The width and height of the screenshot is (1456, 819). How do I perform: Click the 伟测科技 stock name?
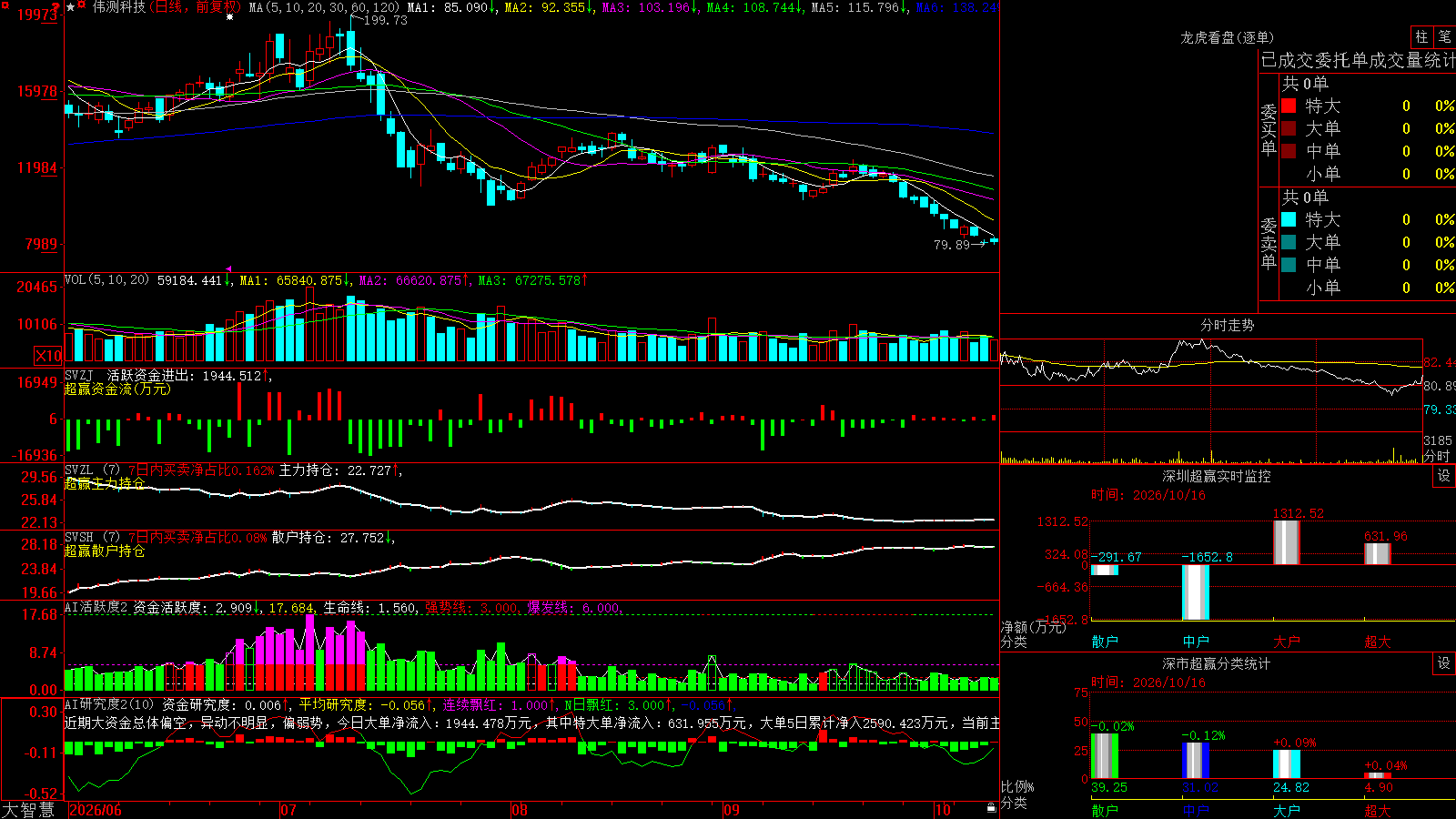[x=119, y=7]
